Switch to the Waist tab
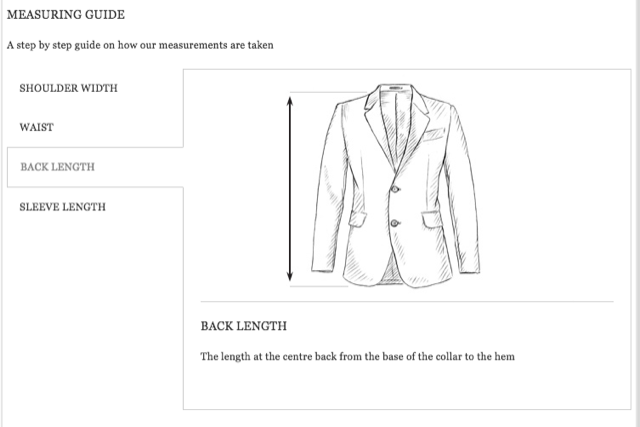 tap(36, 127)
